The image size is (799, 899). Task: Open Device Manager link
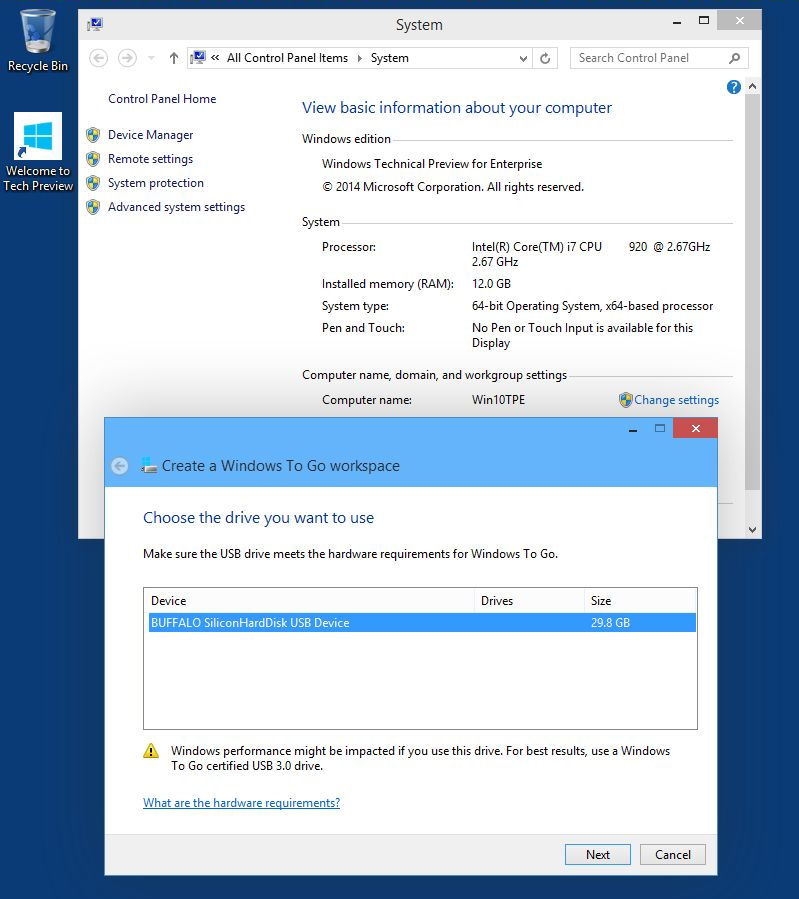151,135
